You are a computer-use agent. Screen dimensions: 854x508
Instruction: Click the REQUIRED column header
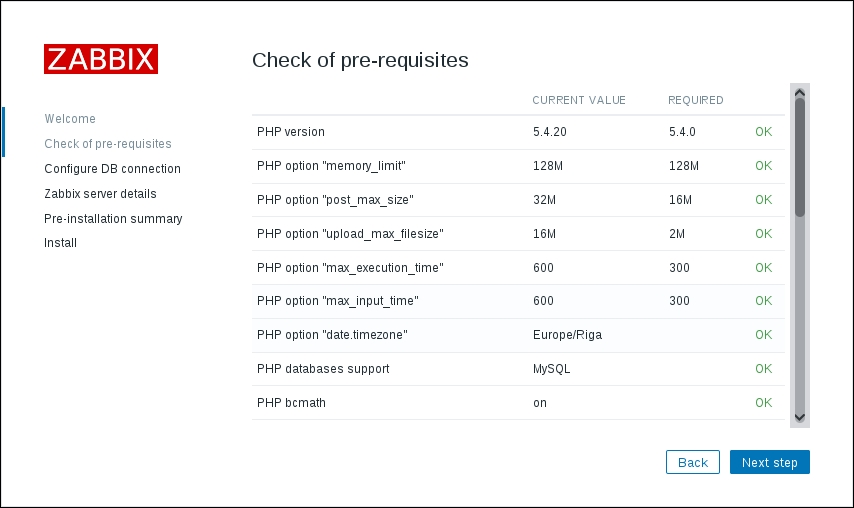tap(695, 100)
